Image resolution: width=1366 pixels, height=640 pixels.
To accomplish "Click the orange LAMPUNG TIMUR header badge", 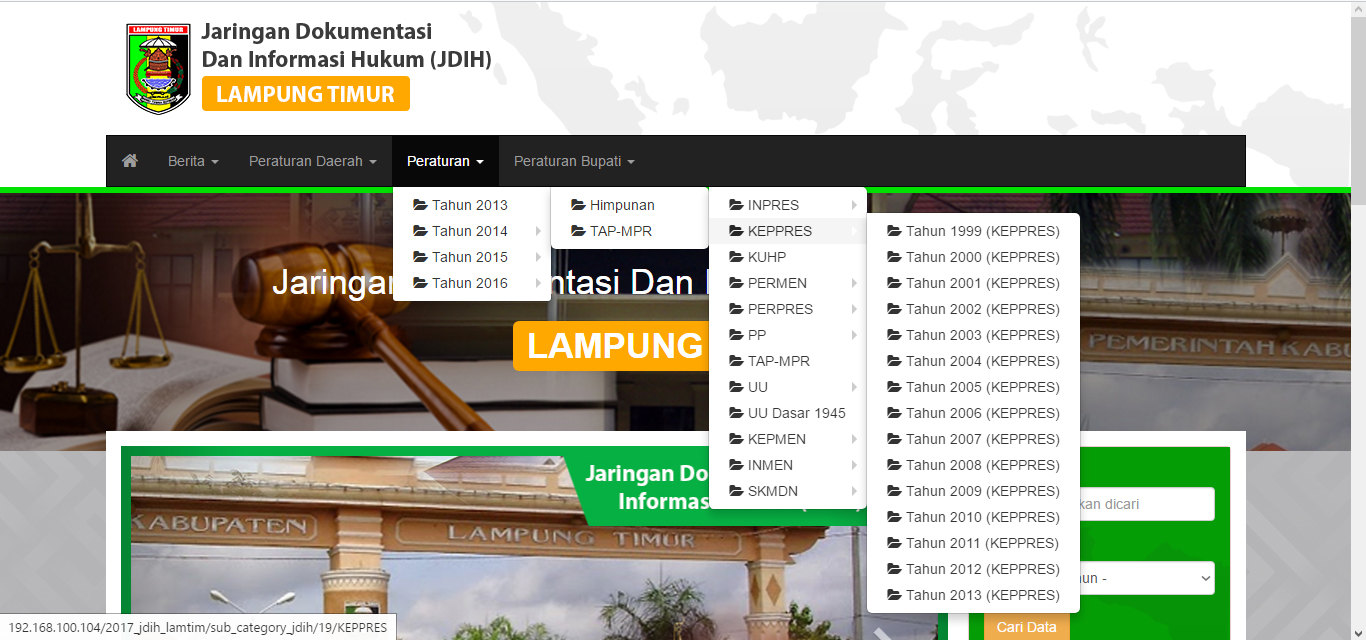I will pos(305,94).
